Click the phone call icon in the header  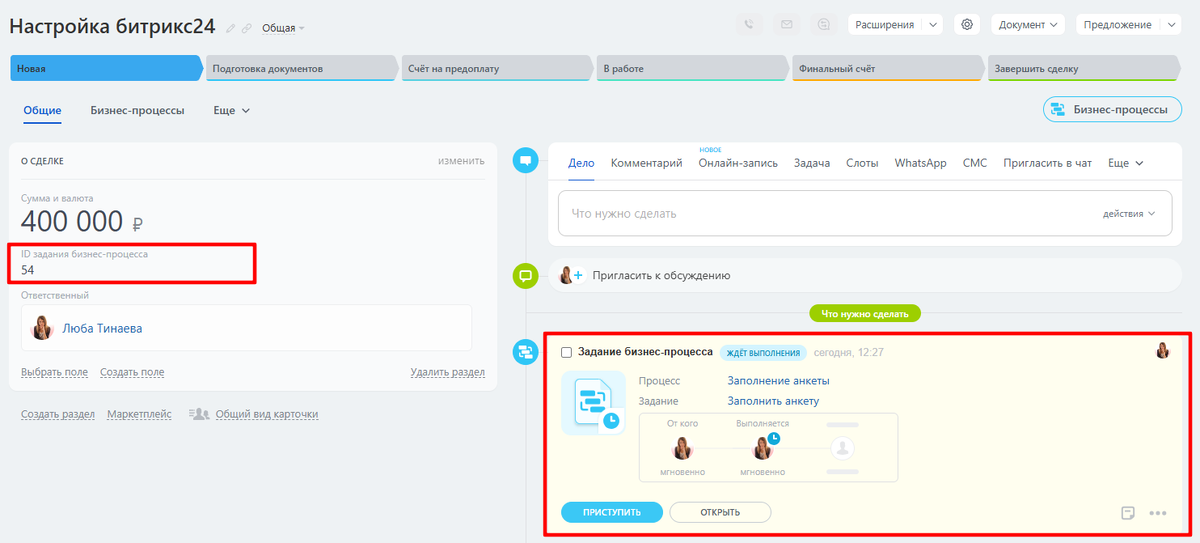(x=750, y=25)
